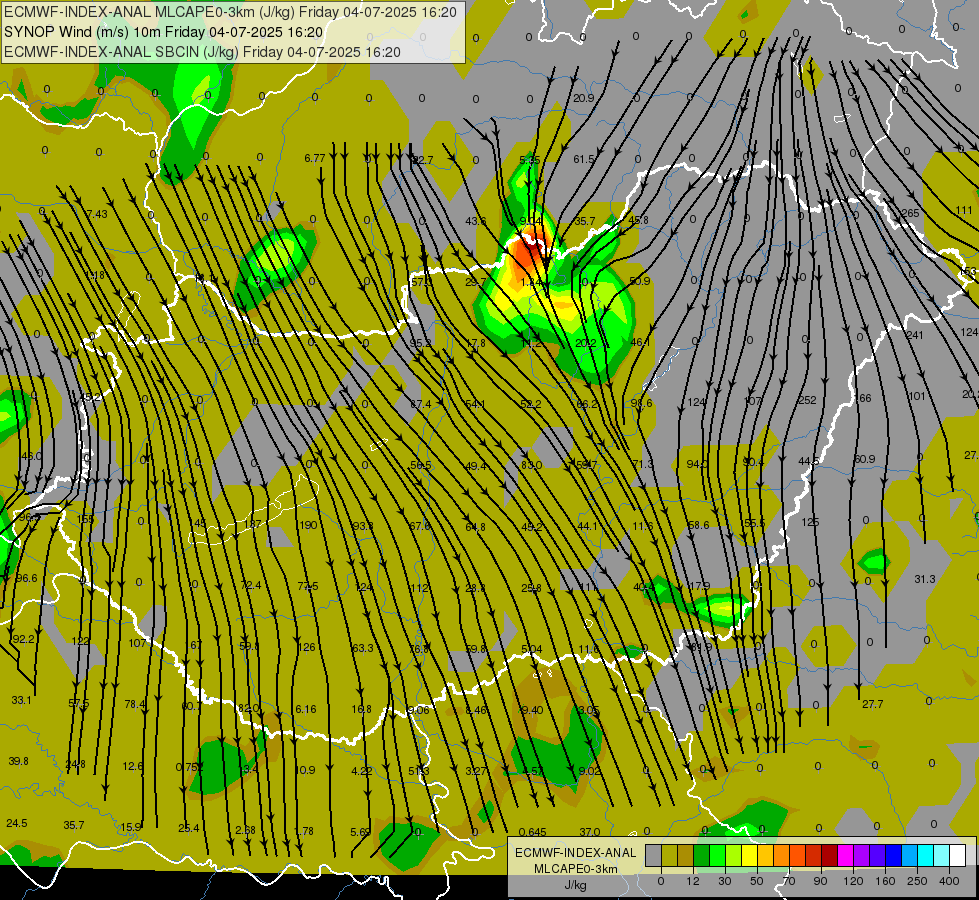Click the map value '7.43'
979x900 pixels.
point(97,214)
